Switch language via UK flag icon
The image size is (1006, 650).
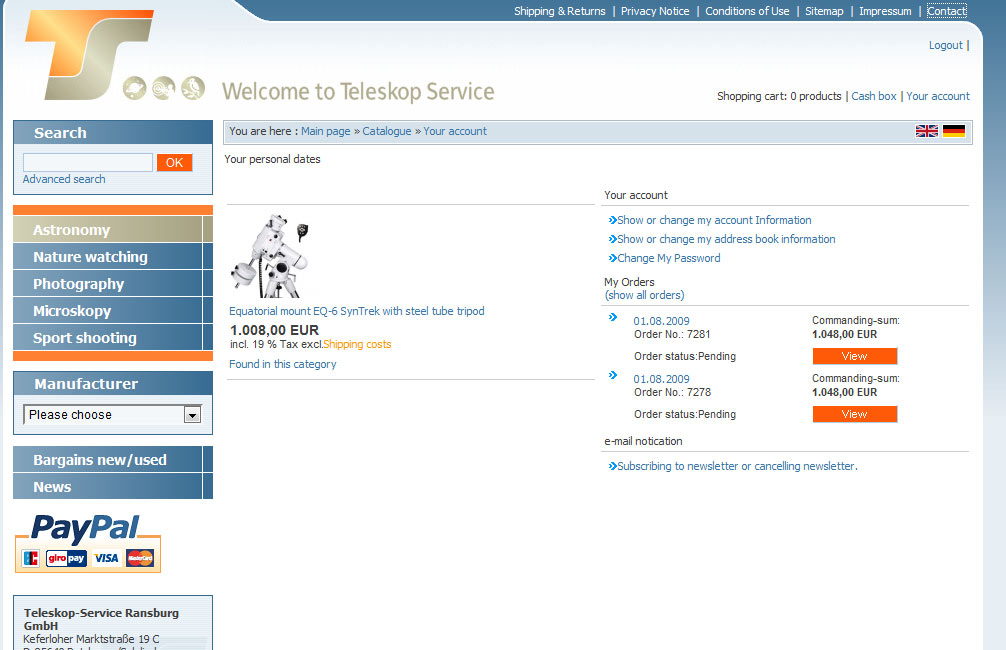click(926, 131)
